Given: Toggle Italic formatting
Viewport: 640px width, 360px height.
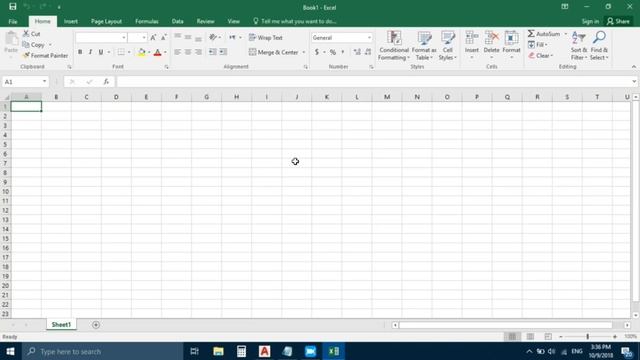Looking at the screenshot, I should (90, 52).
